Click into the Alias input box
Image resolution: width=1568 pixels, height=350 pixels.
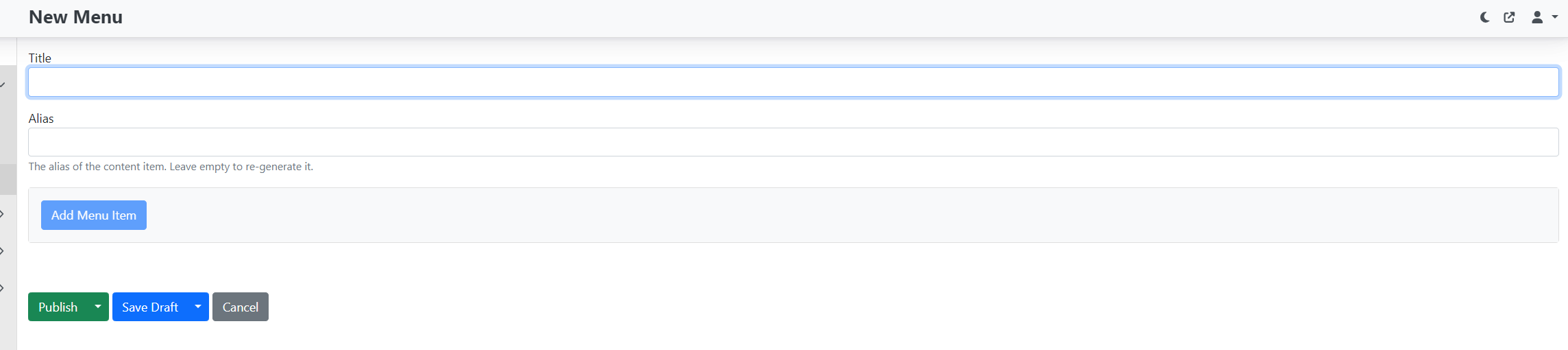click(x=793, y=142)
